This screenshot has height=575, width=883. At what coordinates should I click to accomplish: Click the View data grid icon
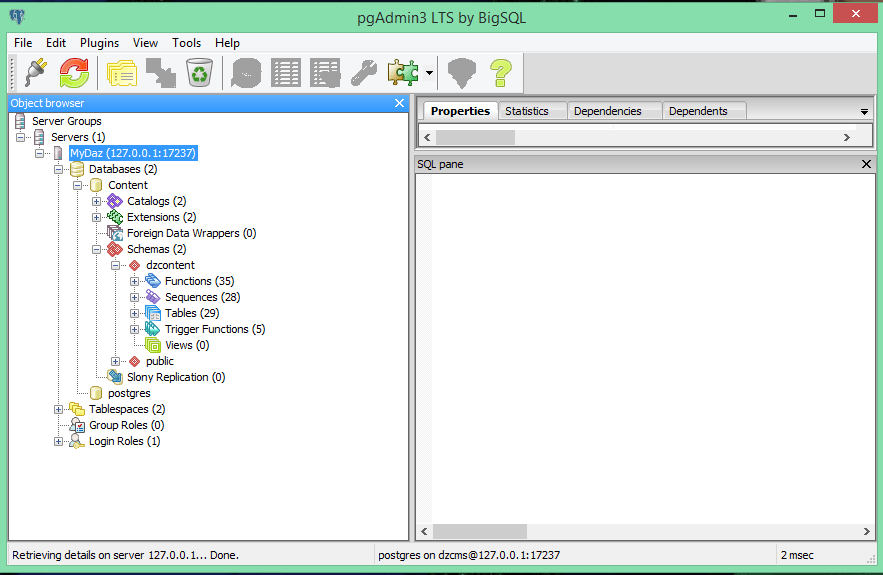[x=286, y=73]
